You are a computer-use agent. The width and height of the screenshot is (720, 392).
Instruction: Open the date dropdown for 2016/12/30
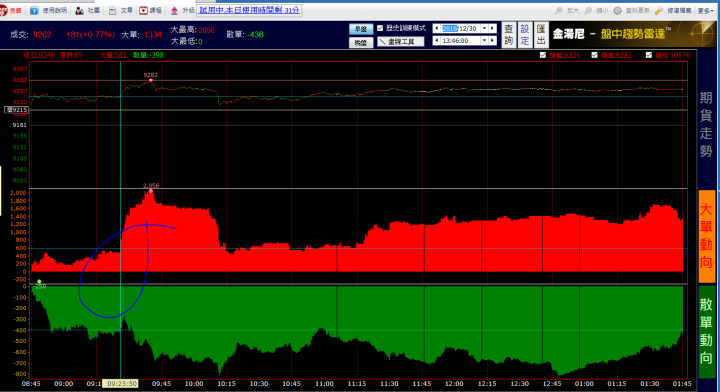[x=484, y=28]
